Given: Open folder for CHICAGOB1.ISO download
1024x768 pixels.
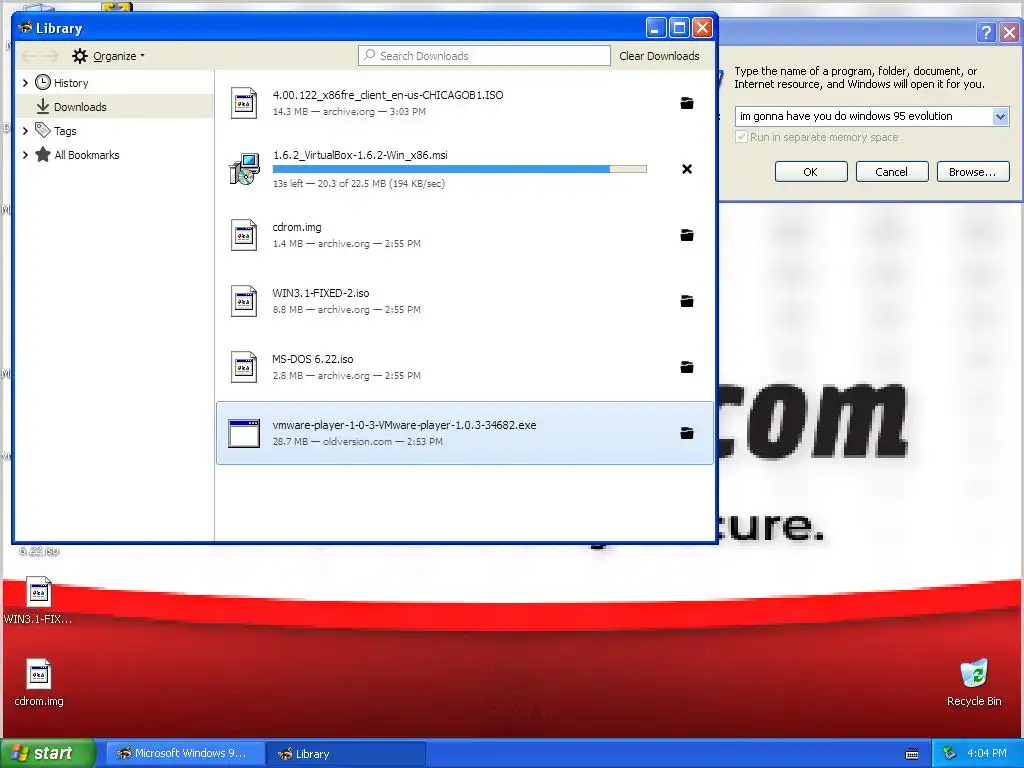Looking at the screenshot, I should pos(686,103).
